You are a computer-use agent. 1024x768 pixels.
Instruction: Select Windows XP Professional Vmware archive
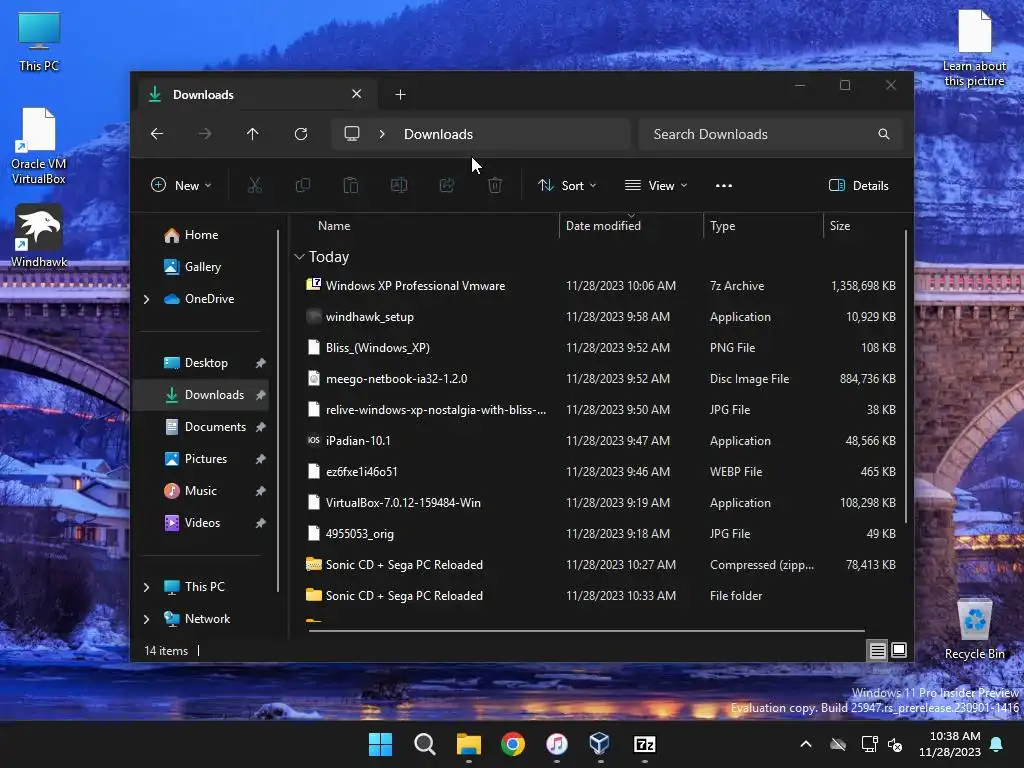601,285
